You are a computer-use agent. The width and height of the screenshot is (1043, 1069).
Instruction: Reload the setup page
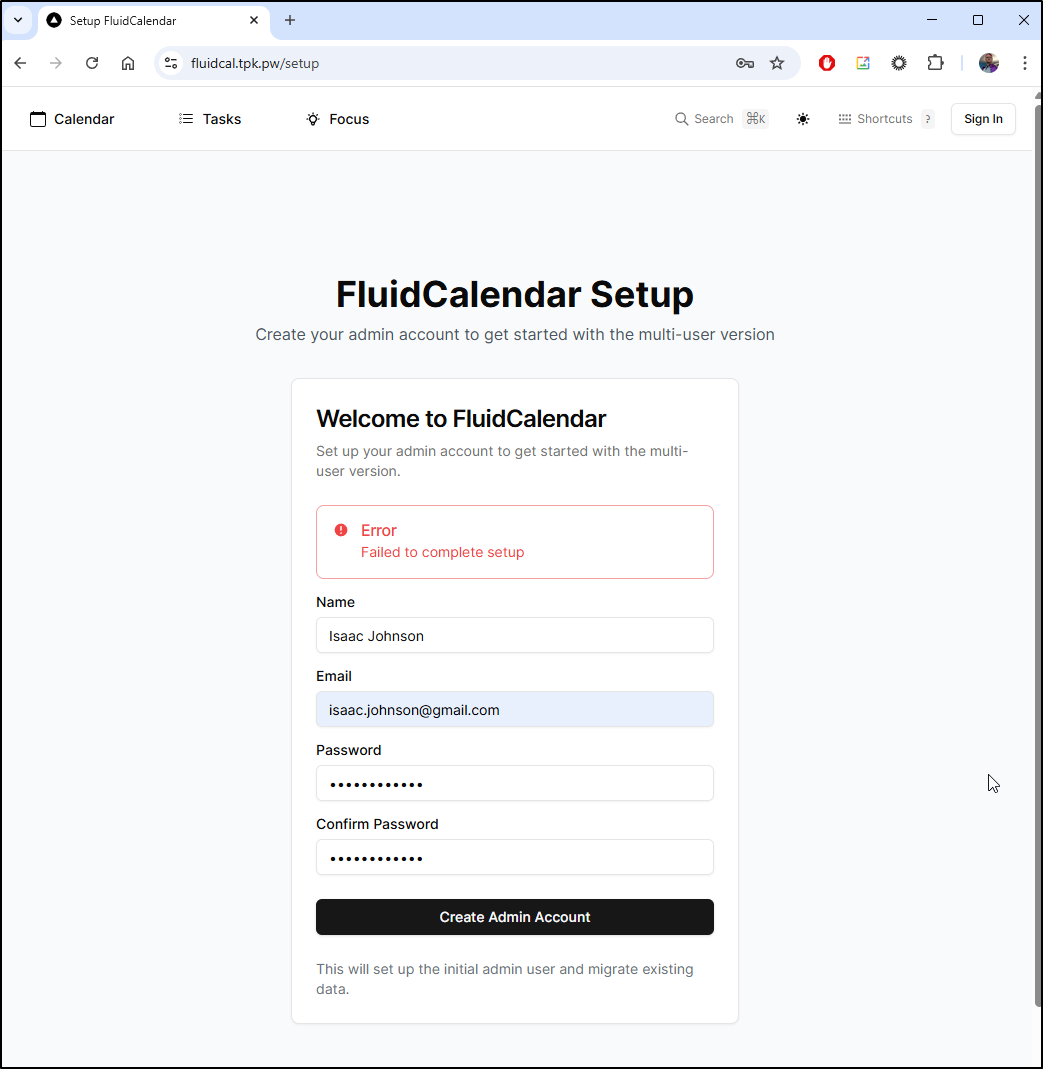point(91,63)
